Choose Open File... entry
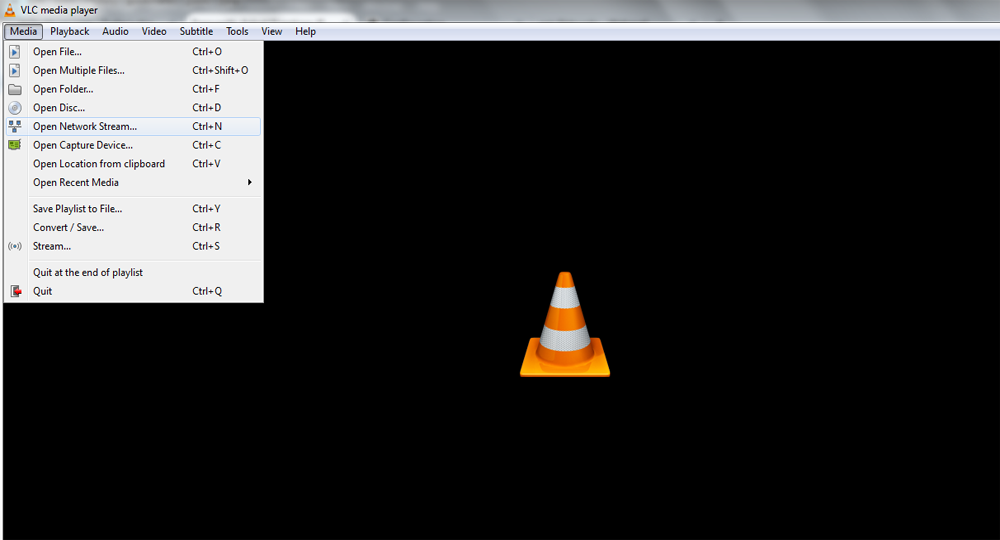 (x=133, y=52)
